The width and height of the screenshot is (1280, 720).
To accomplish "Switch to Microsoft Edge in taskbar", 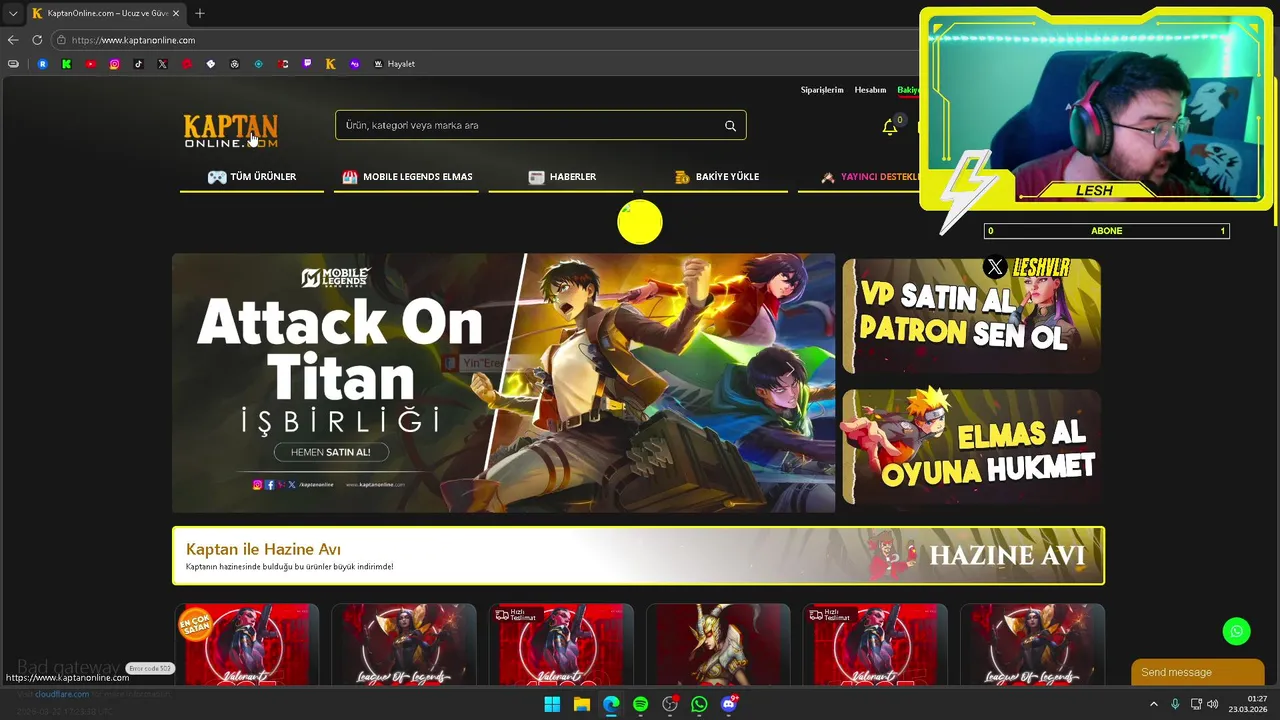I will click(x=611, y=704).
